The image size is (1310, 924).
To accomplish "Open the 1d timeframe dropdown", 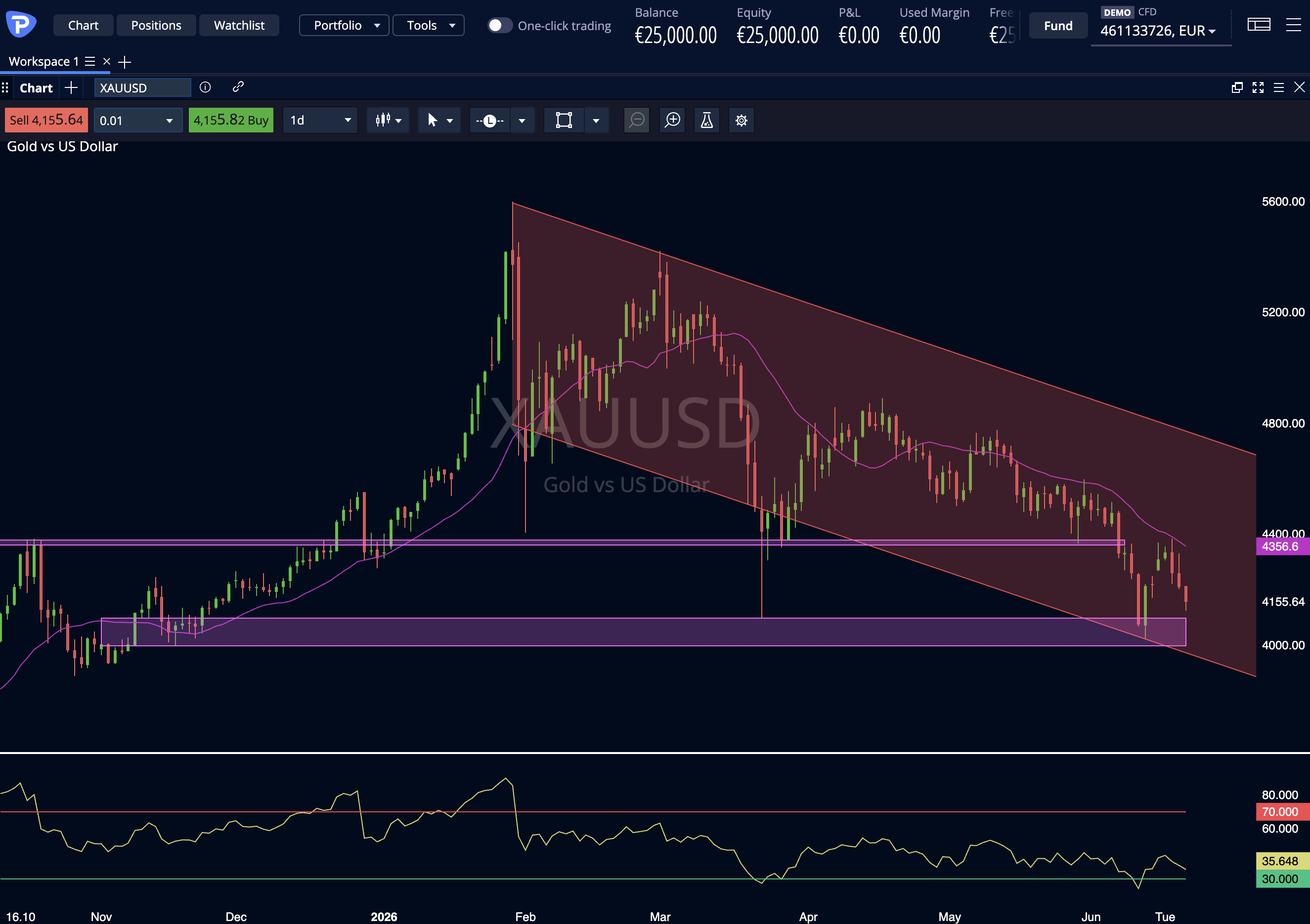I will click(x=320, y=121).
